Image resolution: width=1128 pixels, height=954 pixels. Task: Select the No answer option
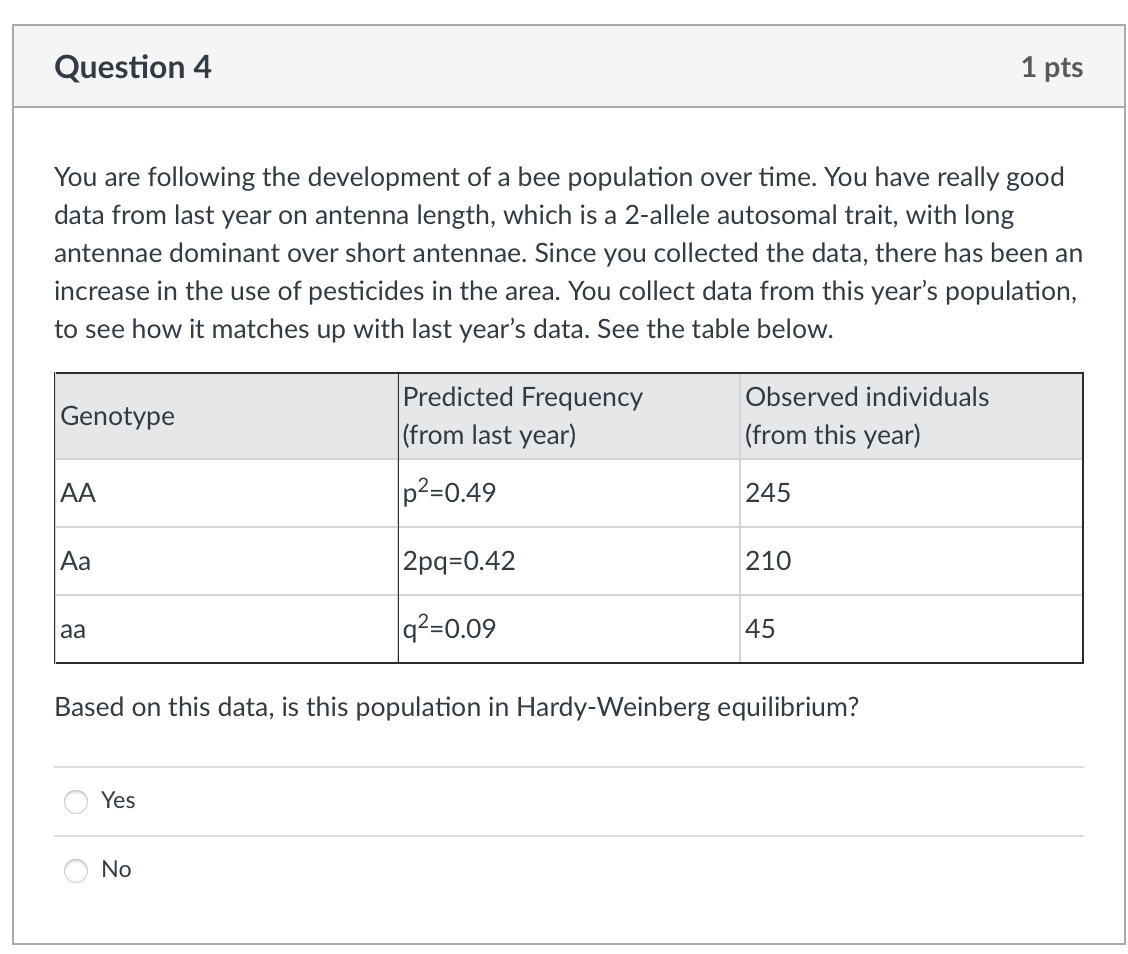pyautogui.click(x=116, y=869)
